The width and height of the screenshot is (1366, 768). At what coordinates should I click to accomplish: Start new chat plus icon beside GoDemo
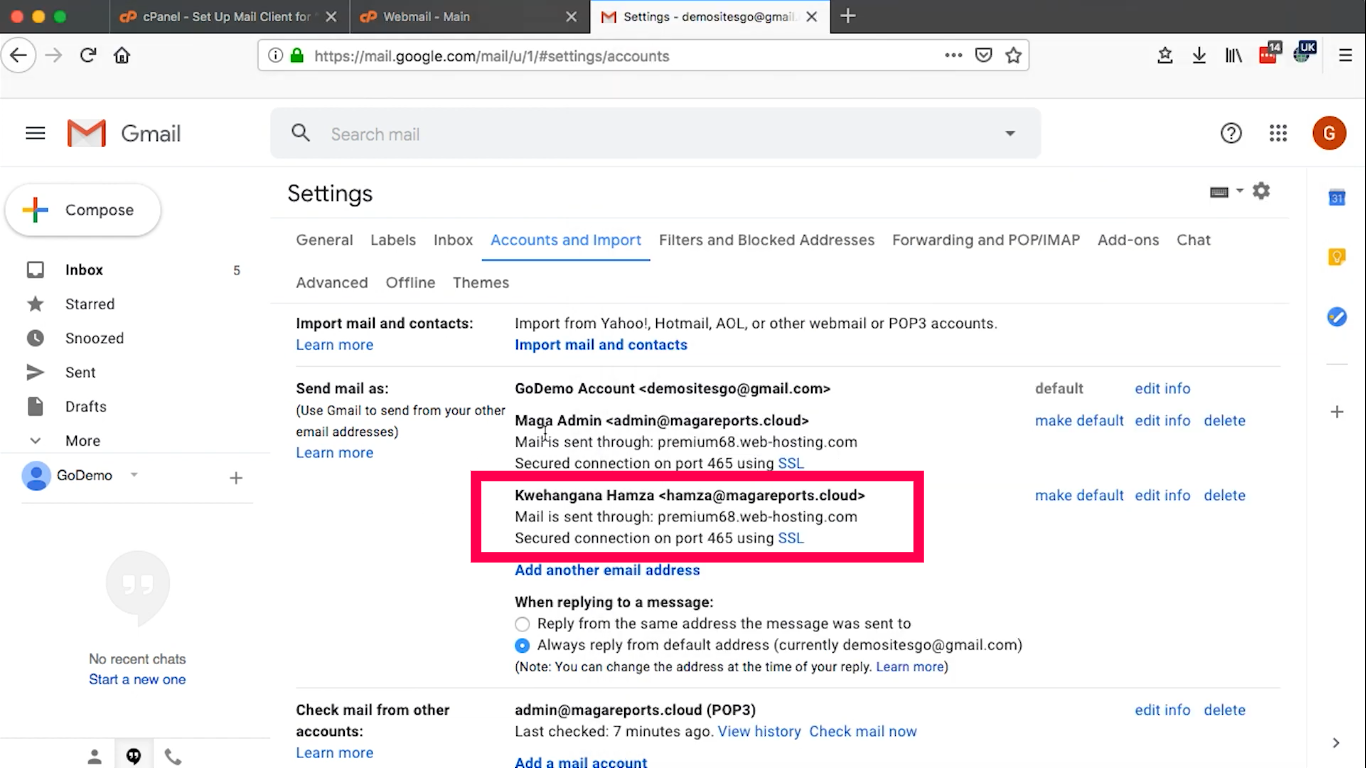pos(236,478)
